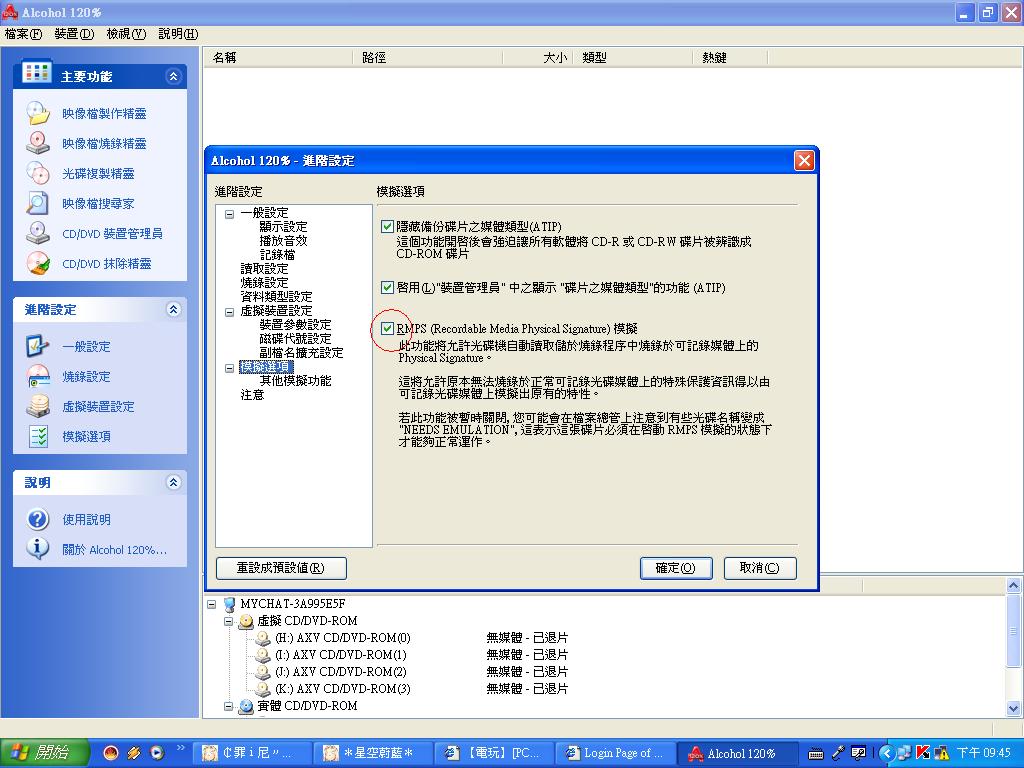The image size is (1024, 768).
Task: Collapse the 主要功能 sidebar panel
Action: point(173,76)
